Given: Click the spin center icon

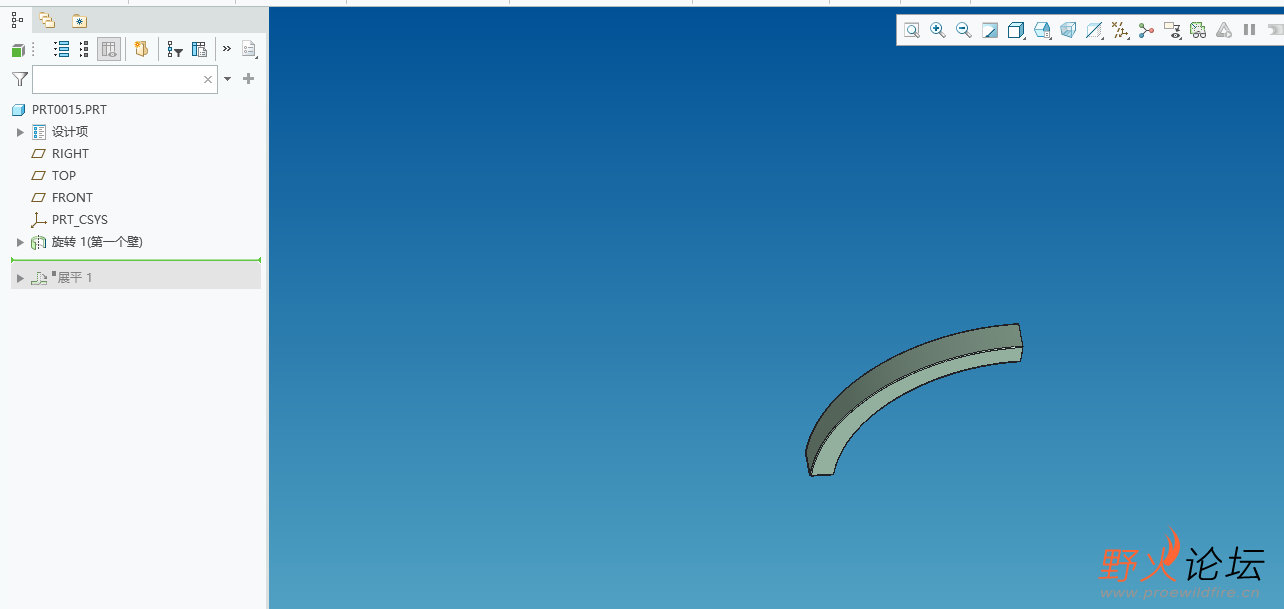Looking at the screenshot, I should point(1146,31).
